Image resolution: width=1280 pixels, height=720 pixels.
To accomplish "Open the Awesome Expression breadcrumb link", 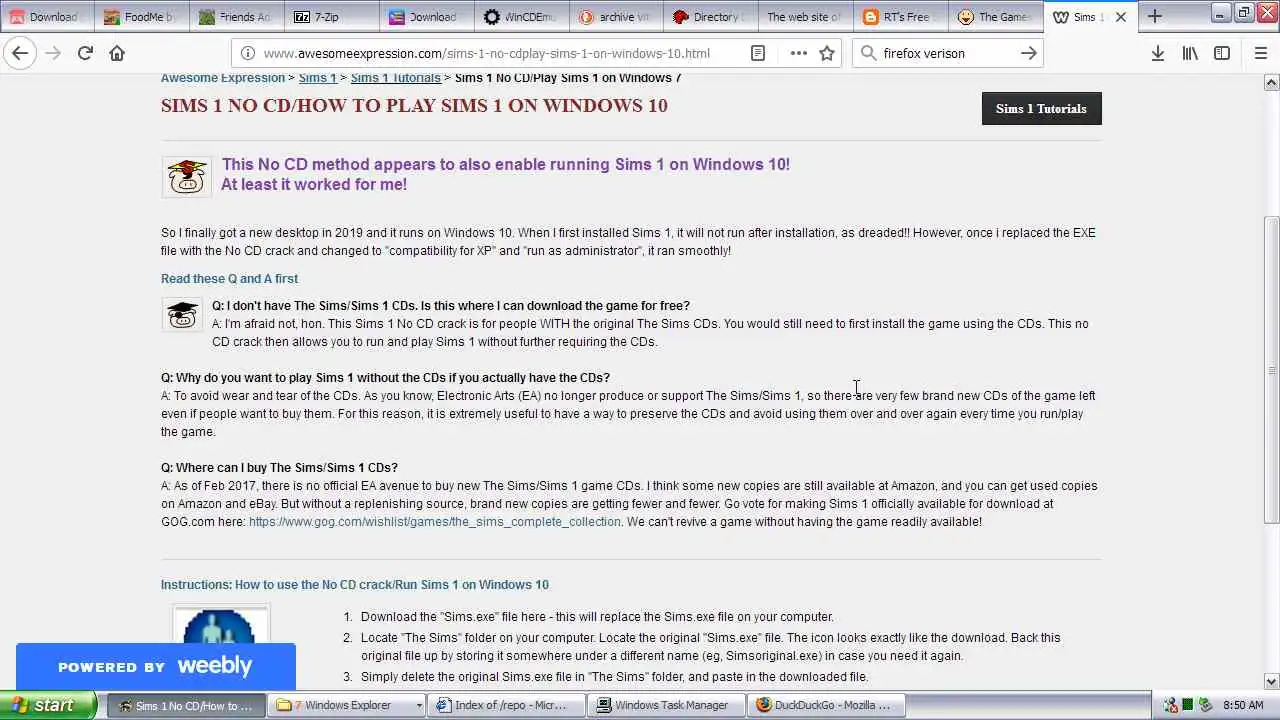I will [x=223, y=77].
